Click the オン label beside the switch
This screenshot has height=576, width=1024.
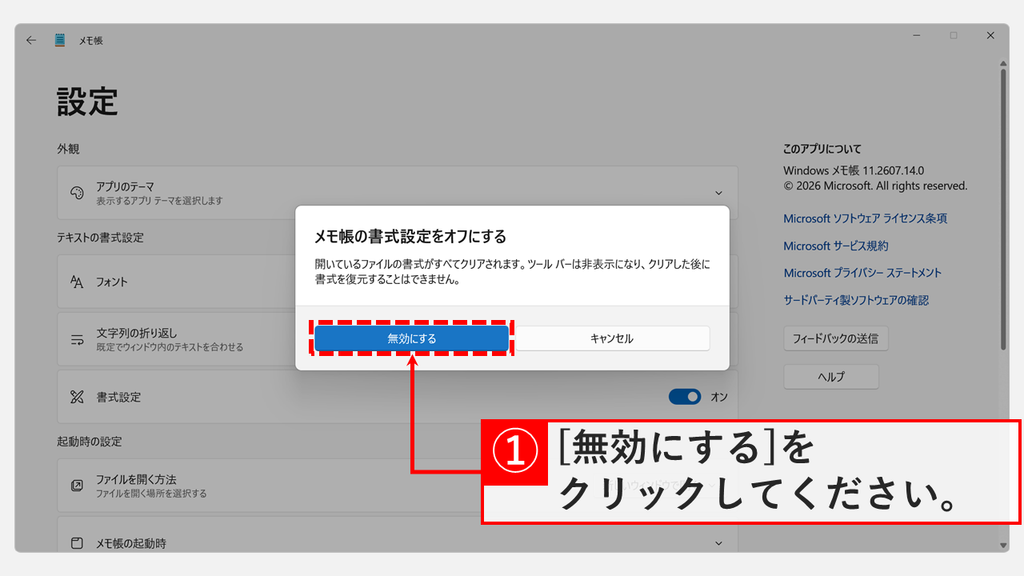click(x=719, y=397)
